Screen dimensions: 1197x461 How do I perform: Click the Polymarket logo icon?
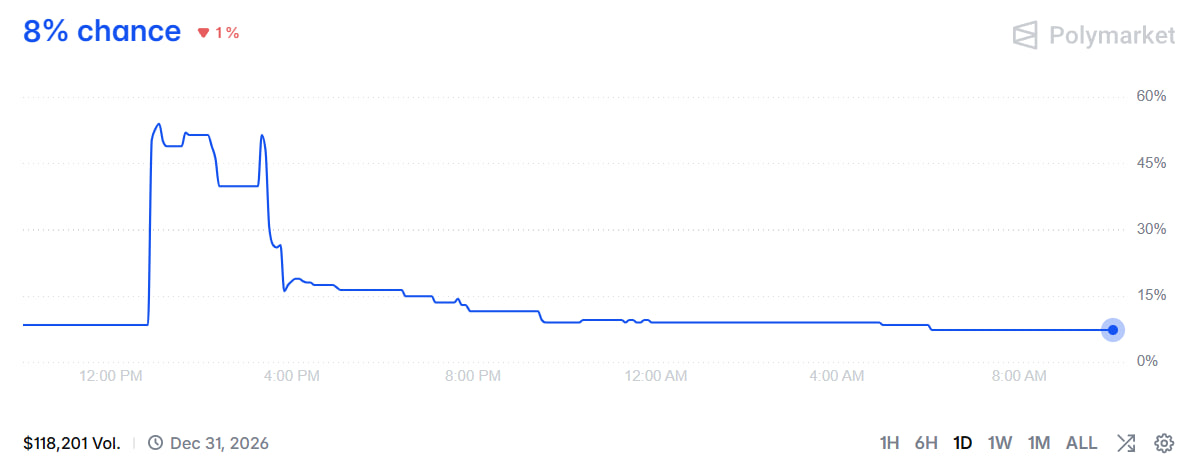[x=1025, y=35]
